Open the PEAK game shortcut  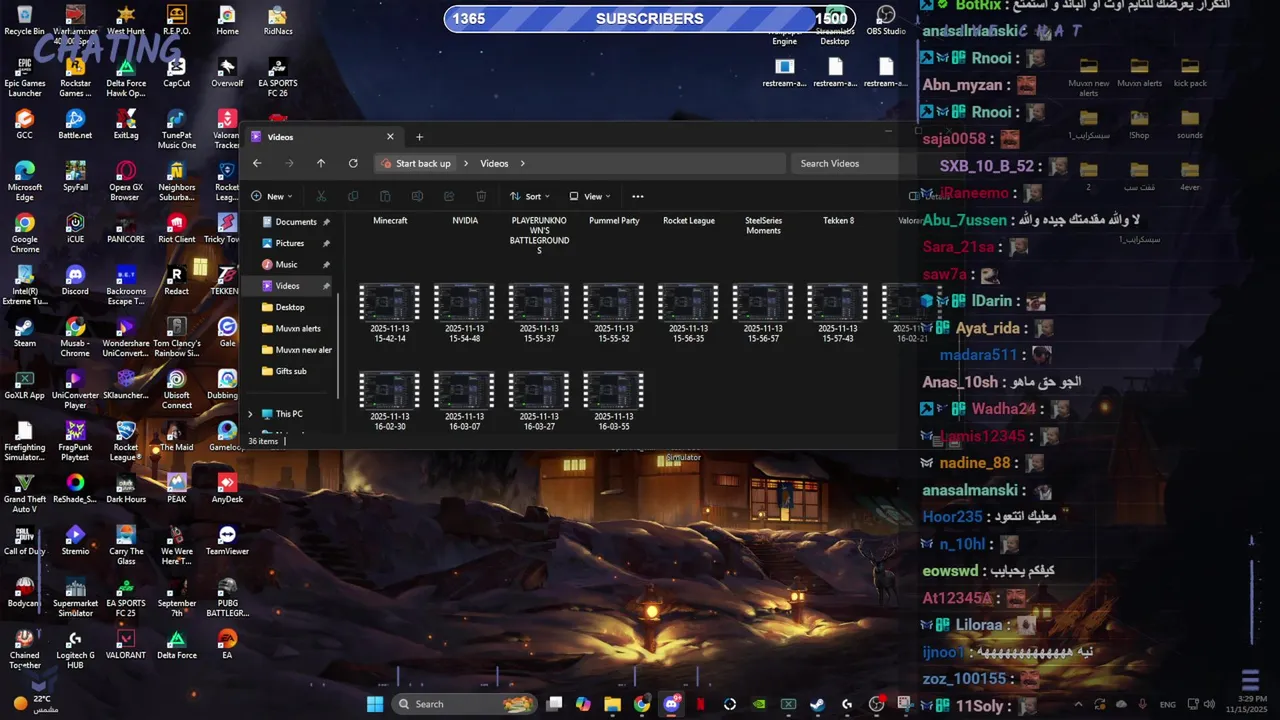pos(177,488)
